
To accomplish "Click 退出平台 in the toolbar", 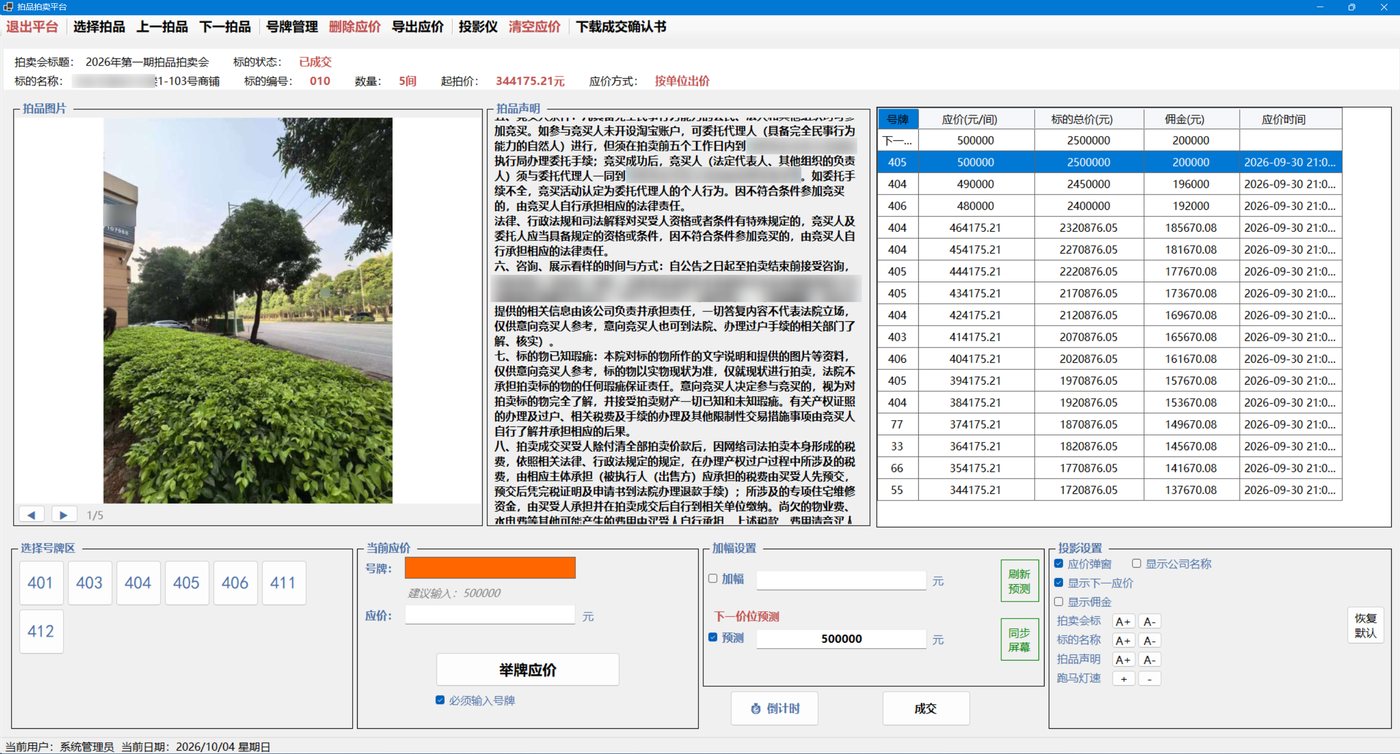I will (32, 27).
